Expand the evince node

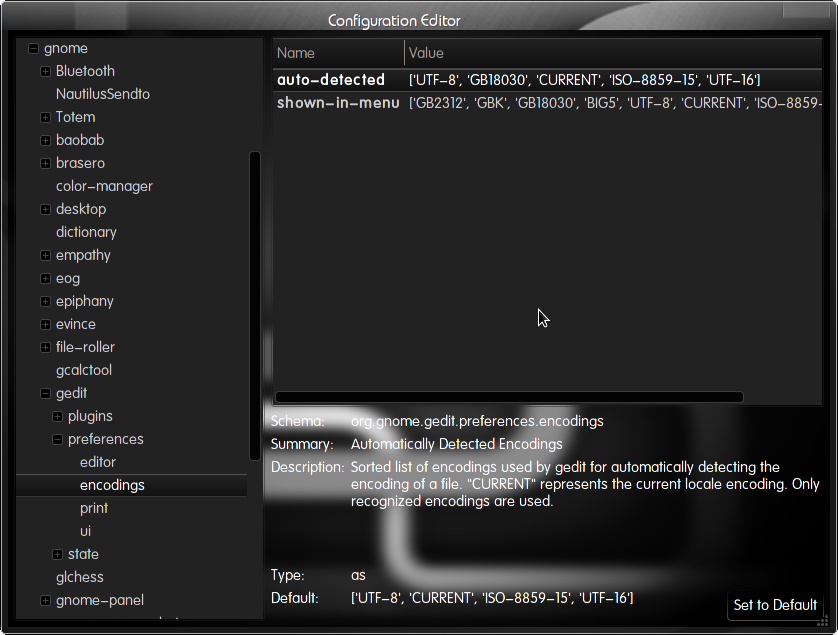(x=45, y=324)
